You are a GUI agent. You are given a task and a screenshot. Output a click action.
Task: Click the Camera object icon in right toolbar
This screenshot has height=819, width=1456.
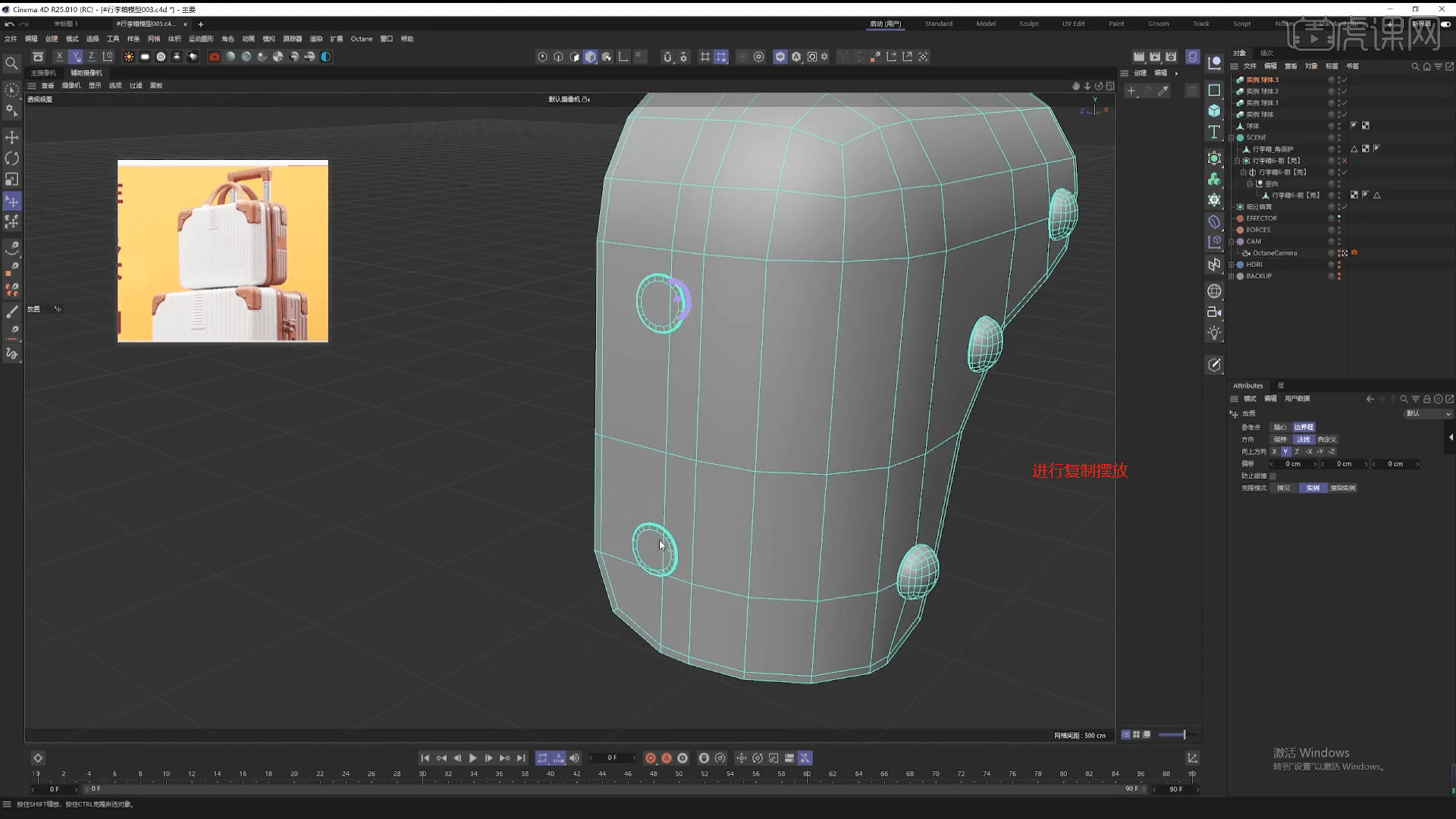(x=1214, y=312)
